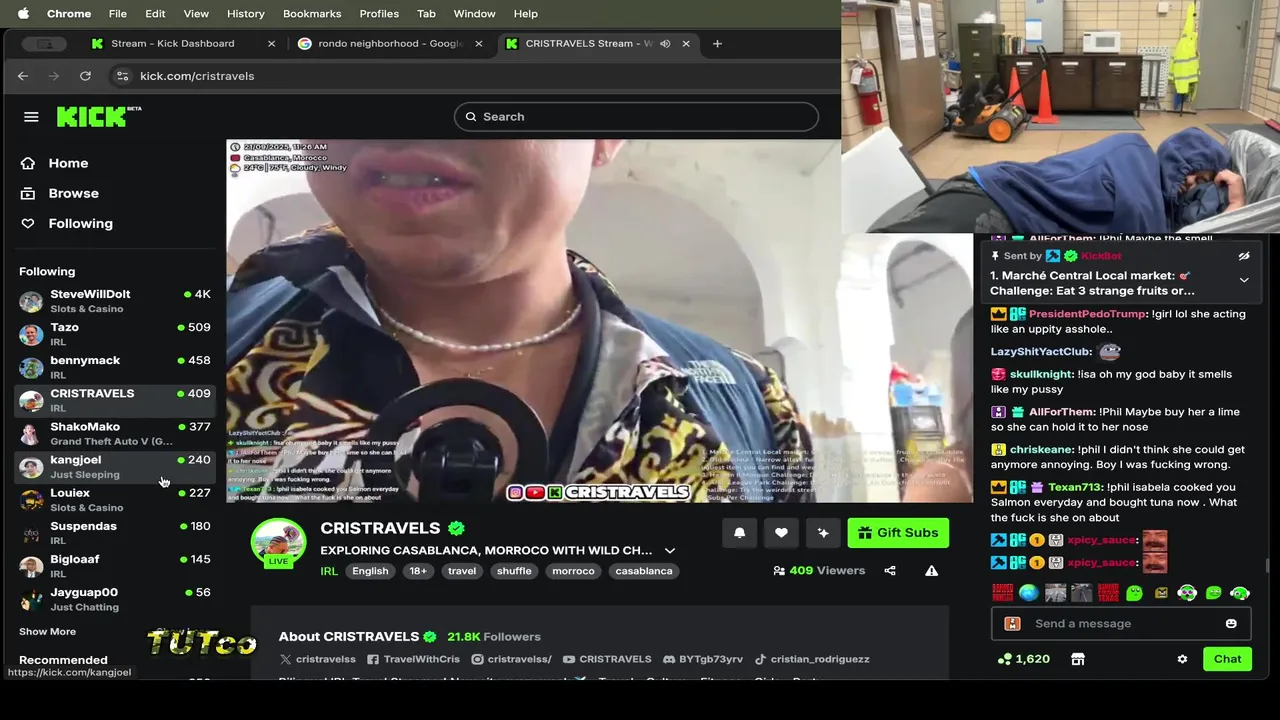Toggle the heart follow button

click(781, 533)
